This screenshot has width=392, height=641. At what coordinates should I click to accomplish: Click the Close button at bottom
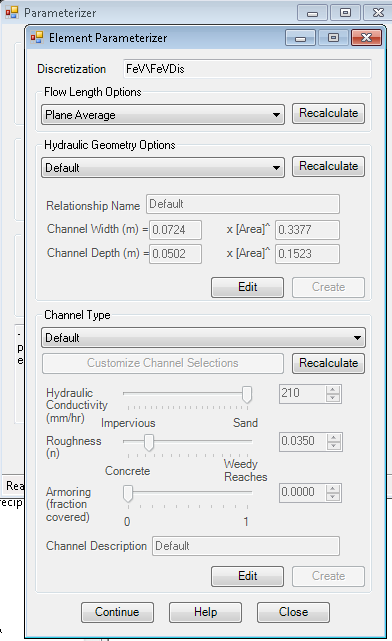[x=293, y=612]
